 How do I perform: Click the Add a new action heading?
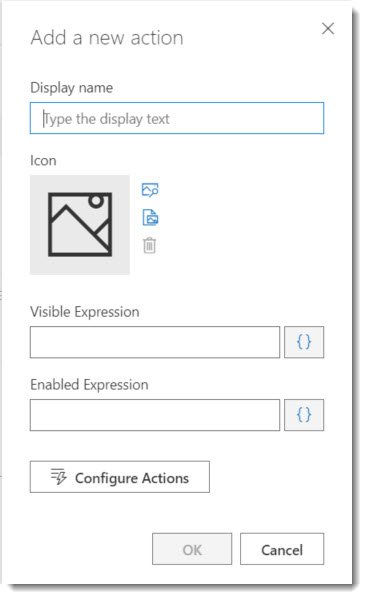coord(107,38)
